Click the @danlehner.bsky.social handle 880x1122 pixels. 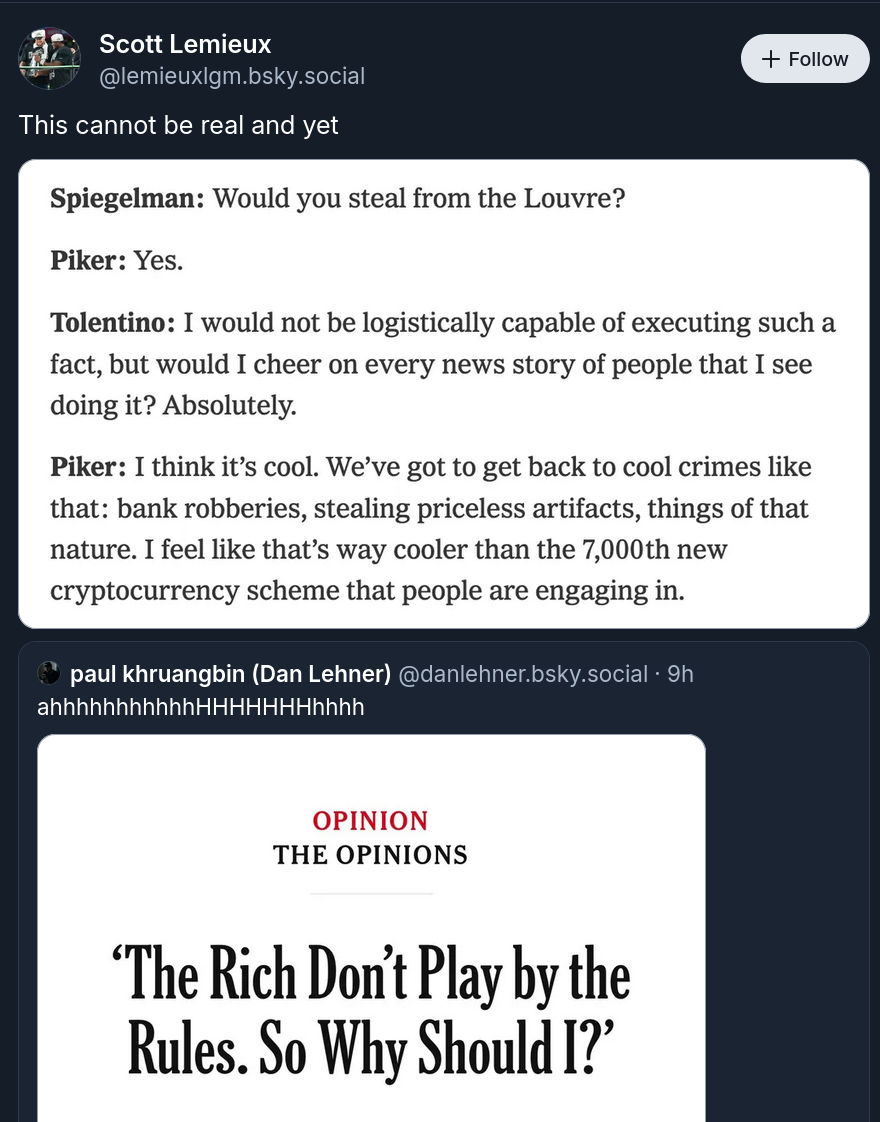click(523, 674)
